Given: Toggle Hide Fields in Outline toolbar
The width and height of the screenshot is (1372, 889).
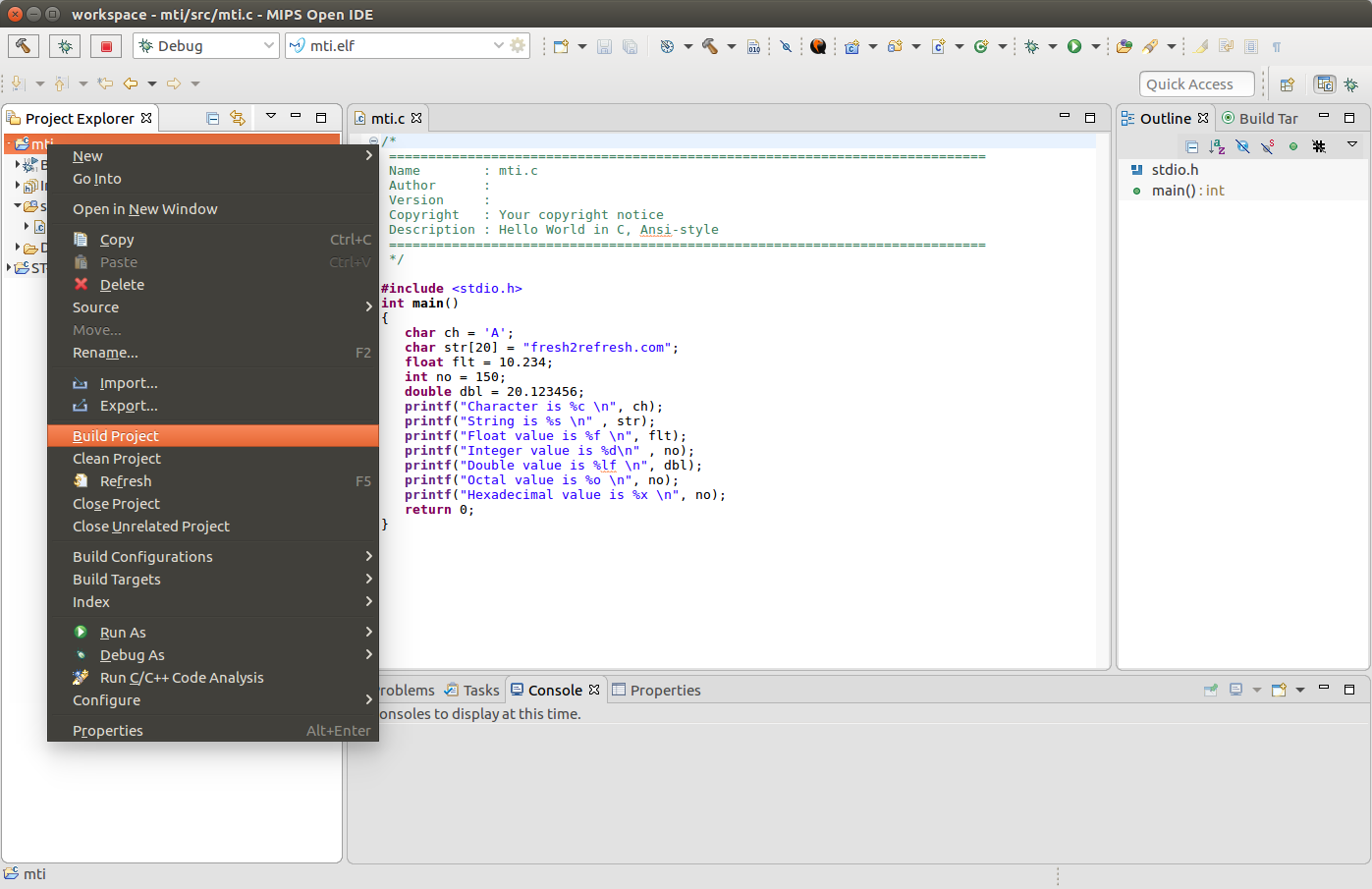Looking at the screenshot, I should (1242, 146).
